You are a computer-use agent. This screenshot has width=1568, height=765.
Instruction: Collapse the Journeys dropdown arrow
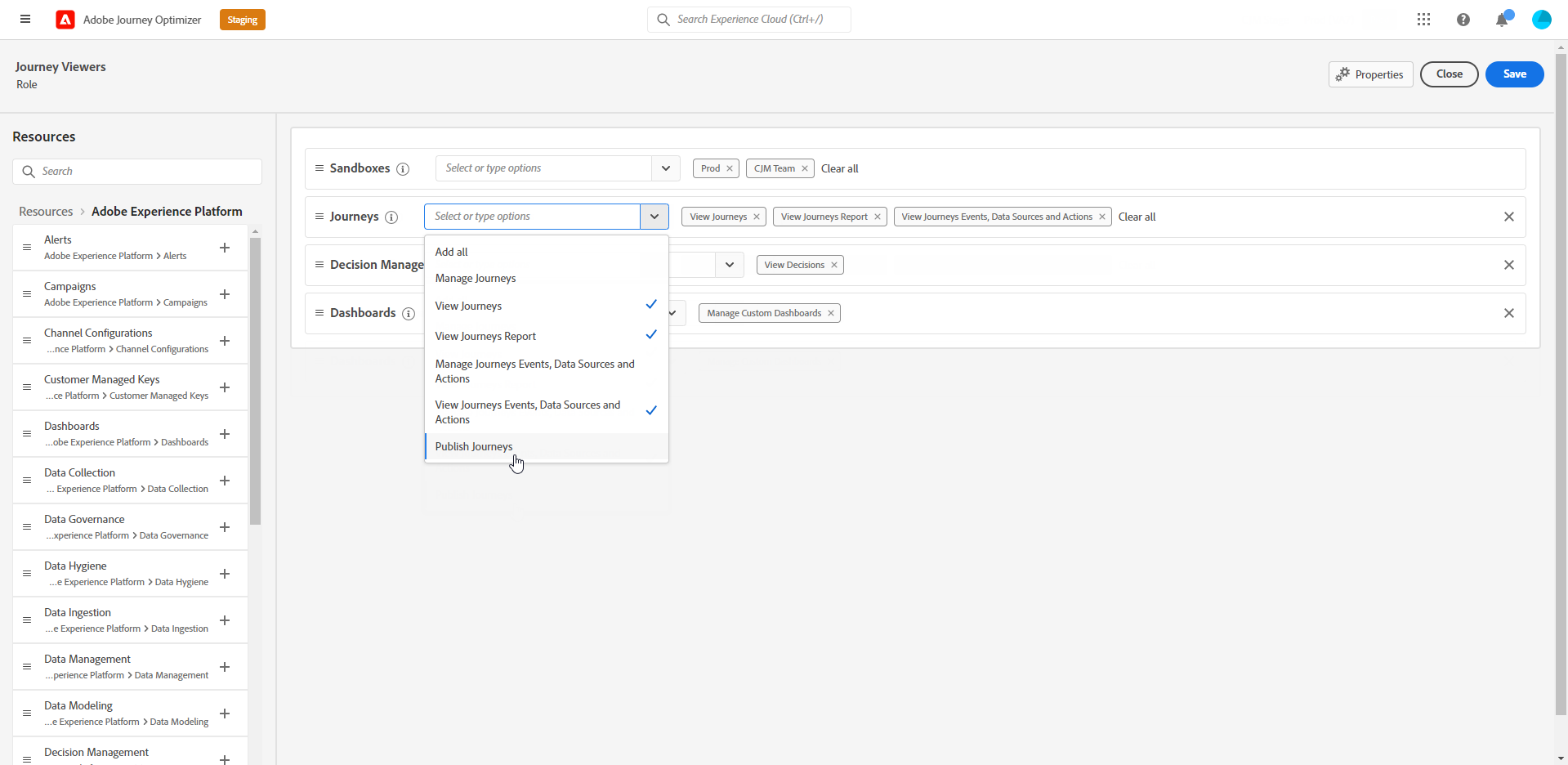point(654,217)
